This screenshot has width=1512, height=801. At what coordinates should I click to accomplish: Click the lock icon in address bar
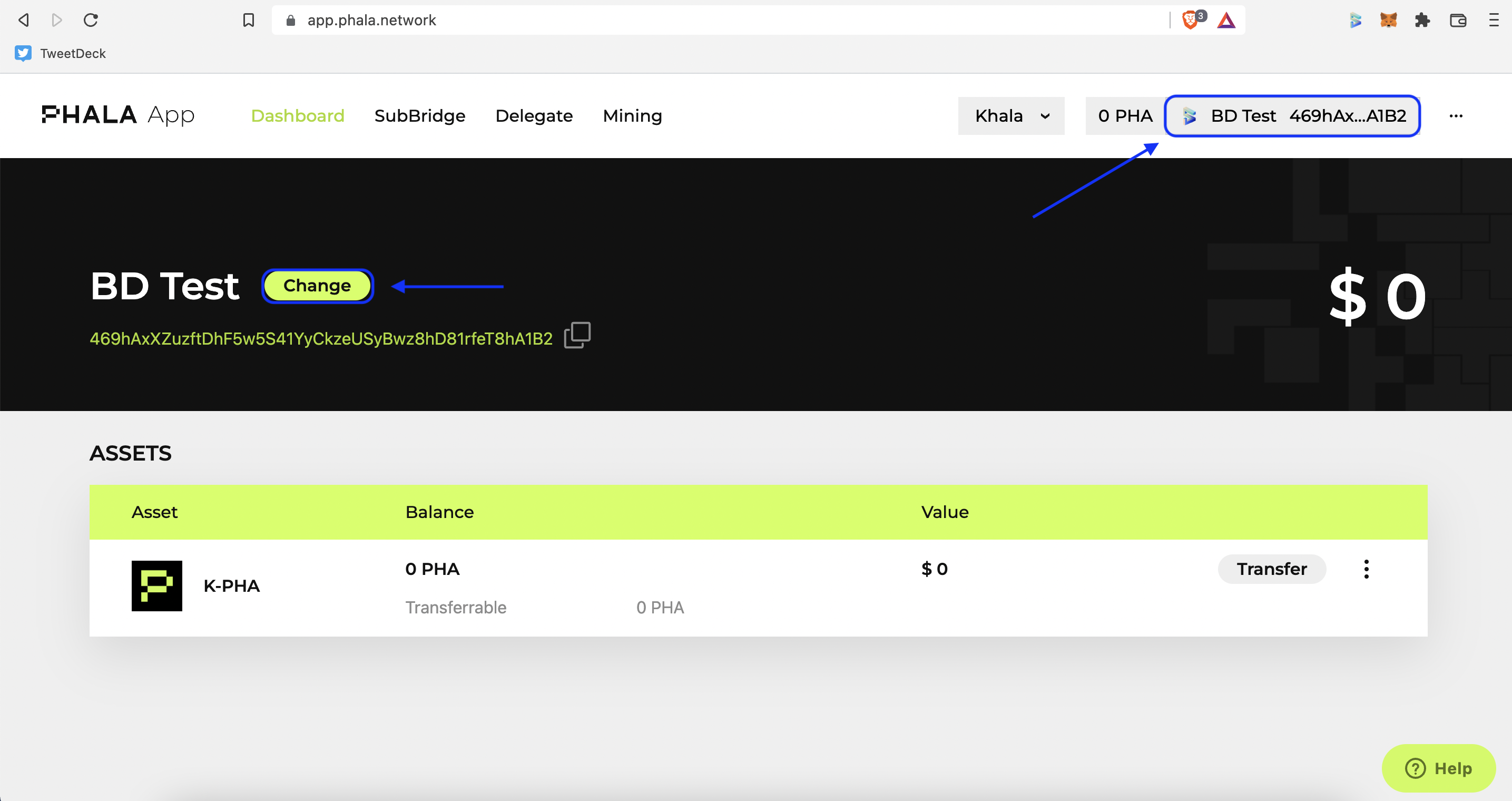(x=290, y=21)
